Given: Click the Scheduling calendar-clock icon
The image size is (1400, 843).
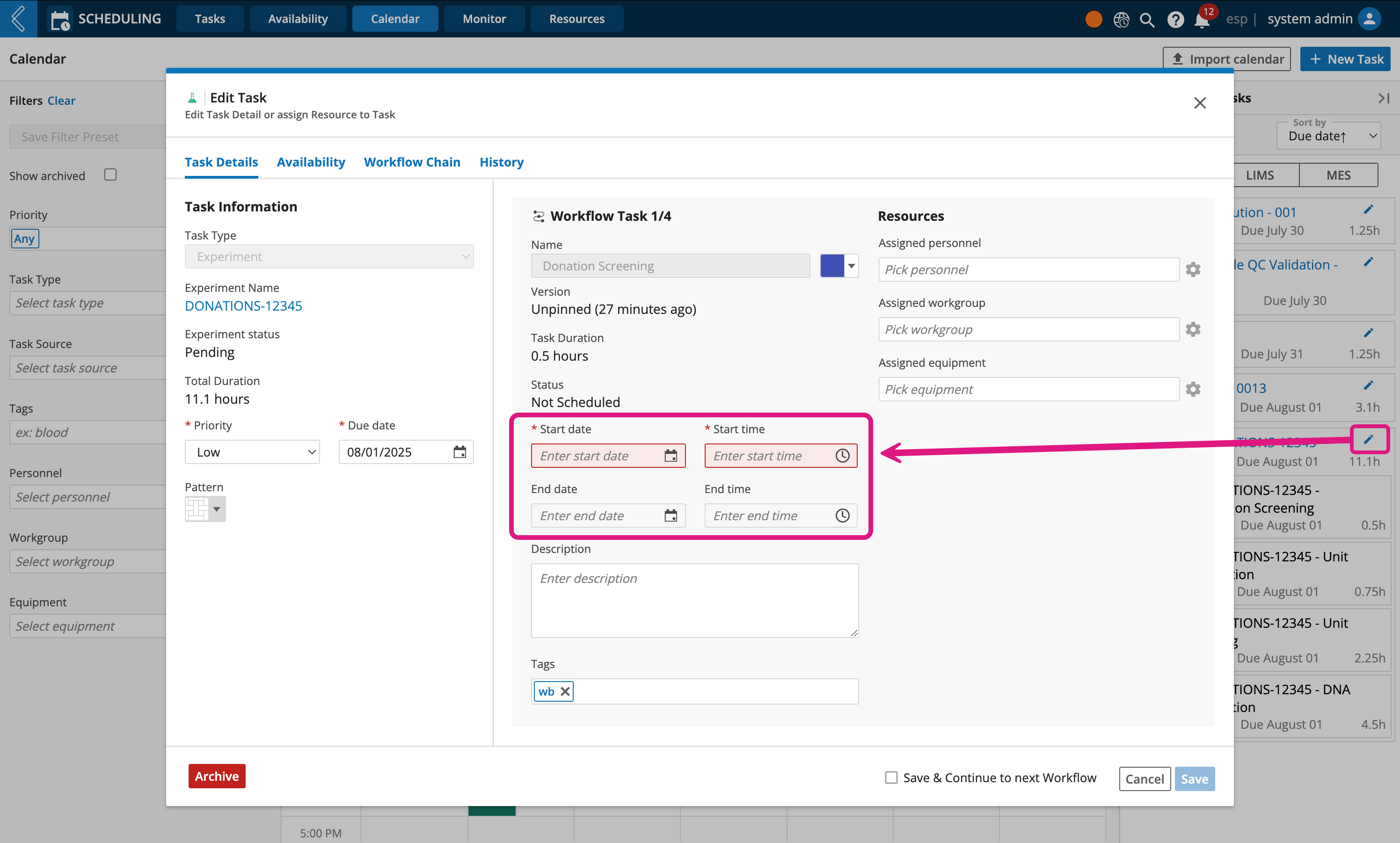Looking at the screenshot, I should (60, 20).
